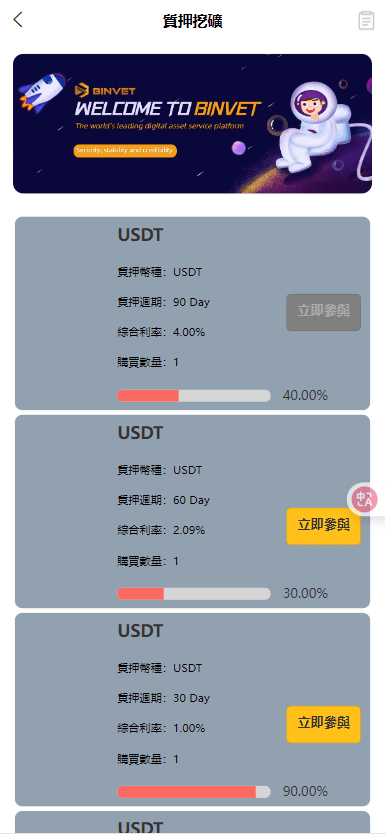Select the 90 Day USDT card title
Screen dimensions: 386x834
pyautogui.click(x=140, y=235)
